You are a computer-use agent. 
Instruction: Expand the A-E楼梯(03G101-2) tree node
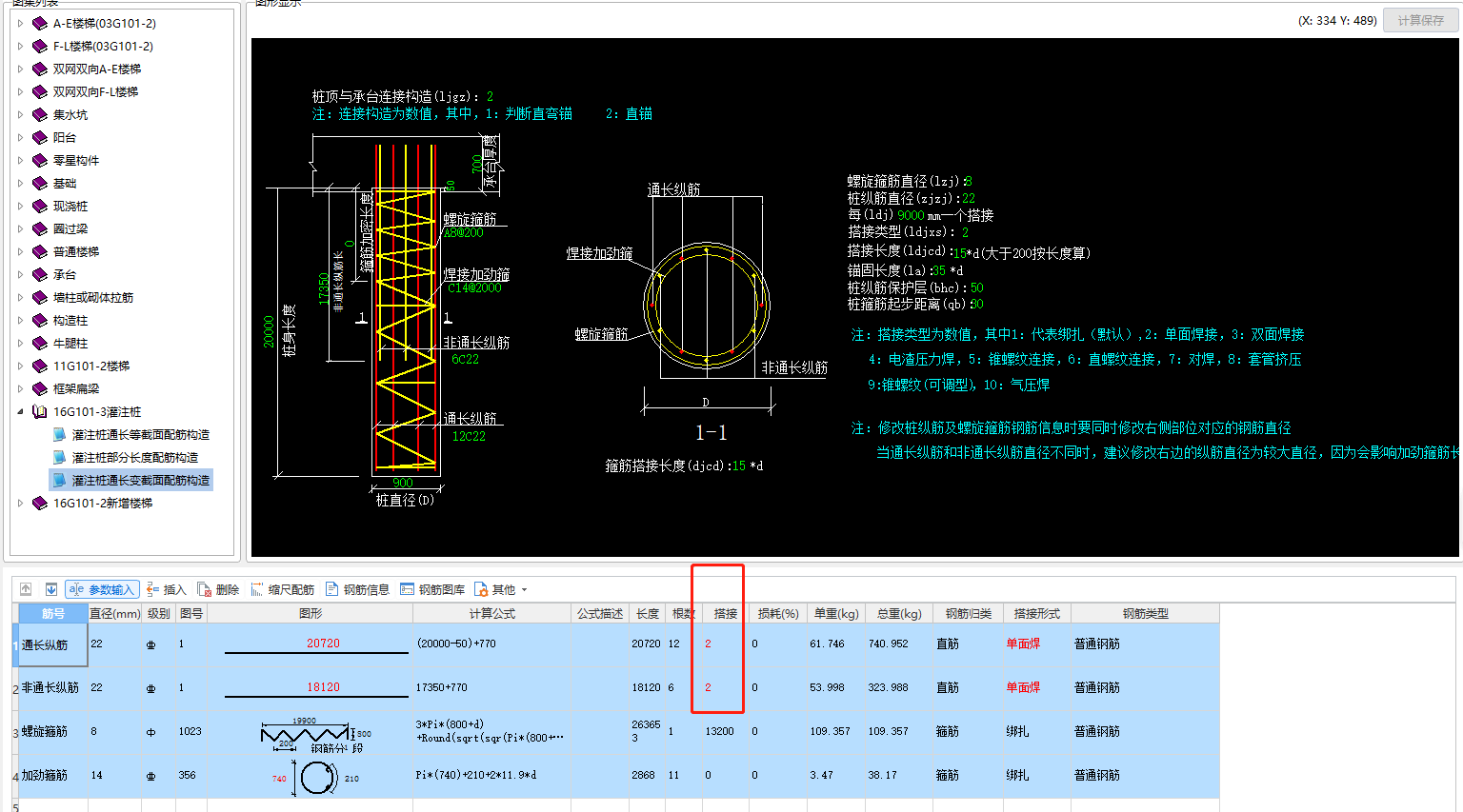[20, 23]
